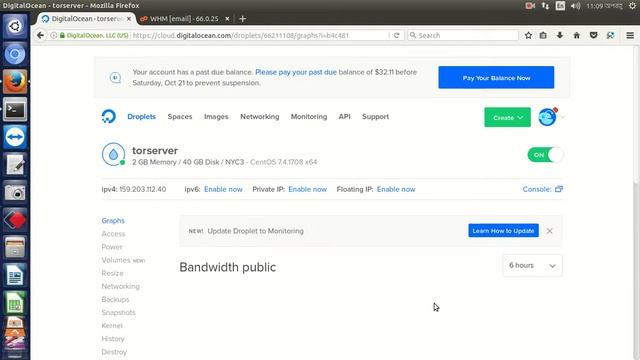The image size is (640, 360).
Task: Select Kernel in the droplet sidebar
Action: 112,325
